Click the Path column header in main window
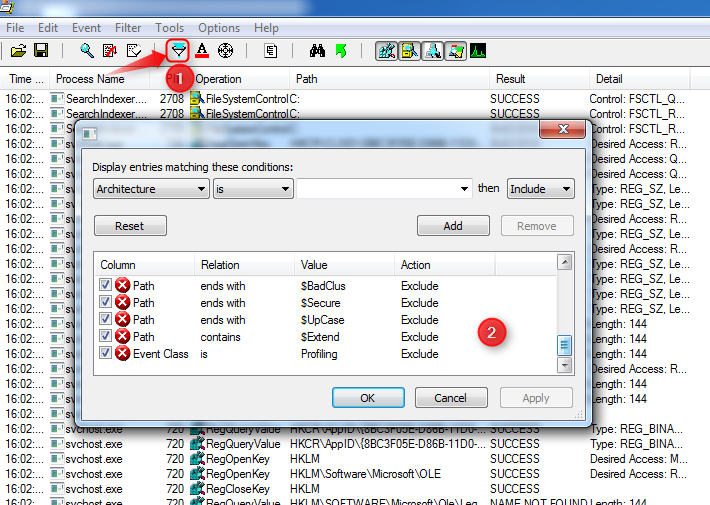710x505 pixels. tap(389, 79)
